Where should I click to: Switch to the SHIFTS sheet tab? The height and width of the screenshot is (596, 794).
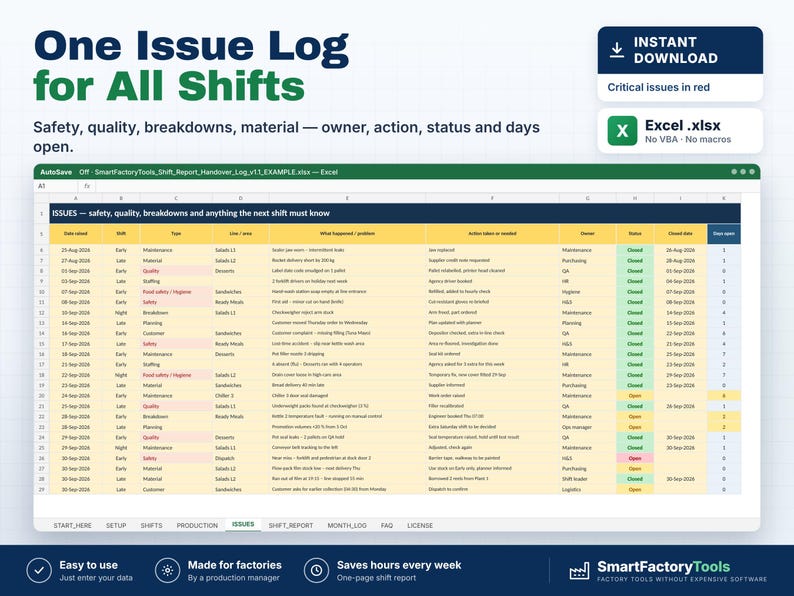point(151,526)
